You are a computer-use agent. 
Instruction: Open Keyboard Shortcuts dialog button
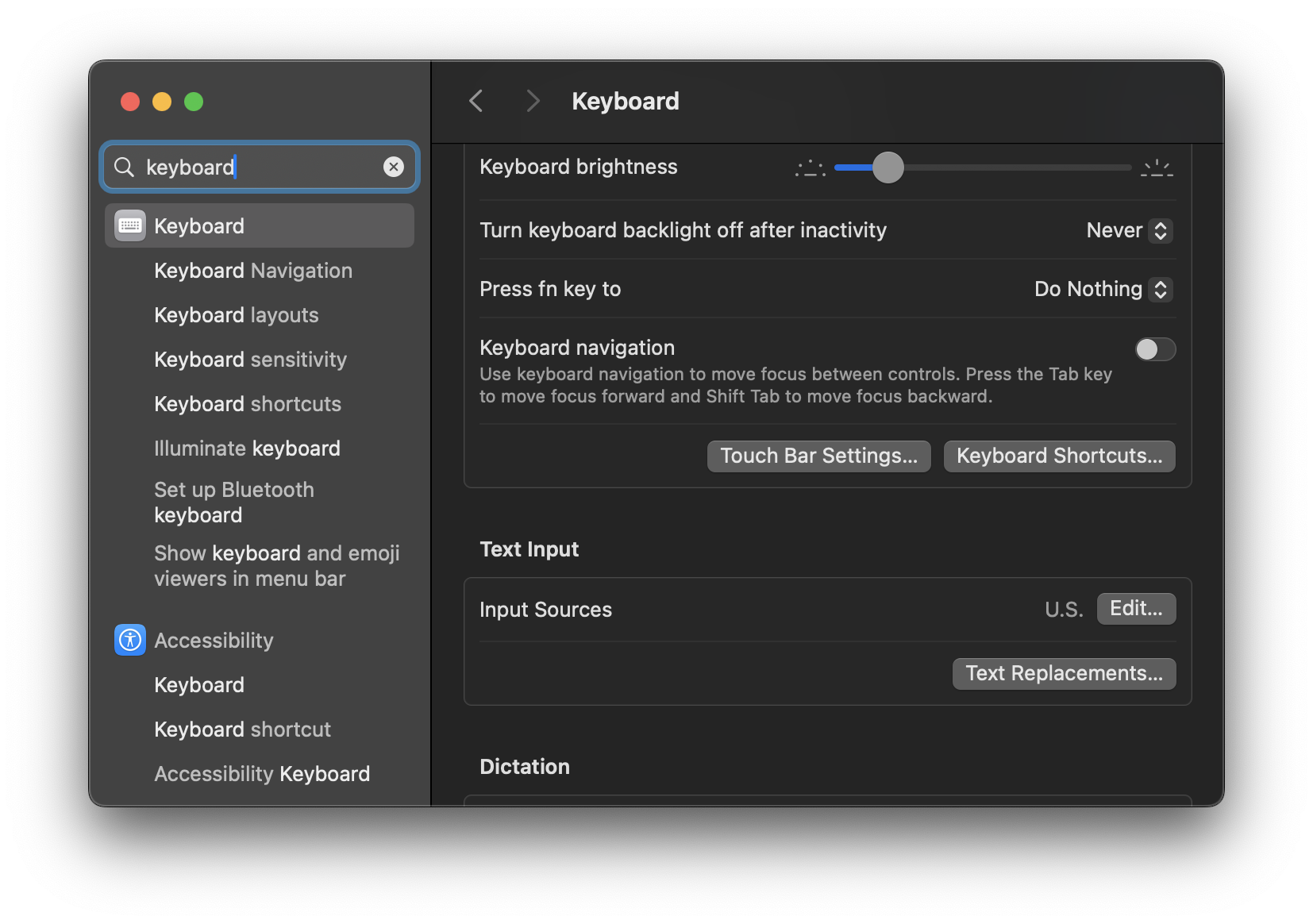click(1060, 456)
